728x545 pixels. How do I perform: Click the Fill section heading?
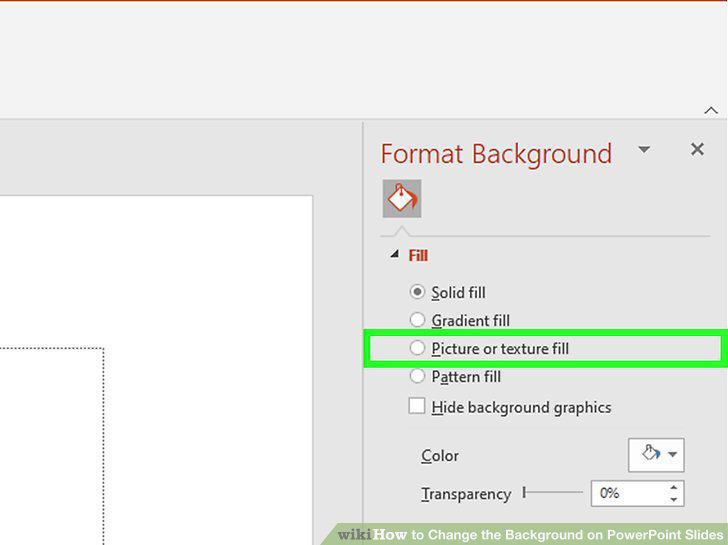(418, 255)
